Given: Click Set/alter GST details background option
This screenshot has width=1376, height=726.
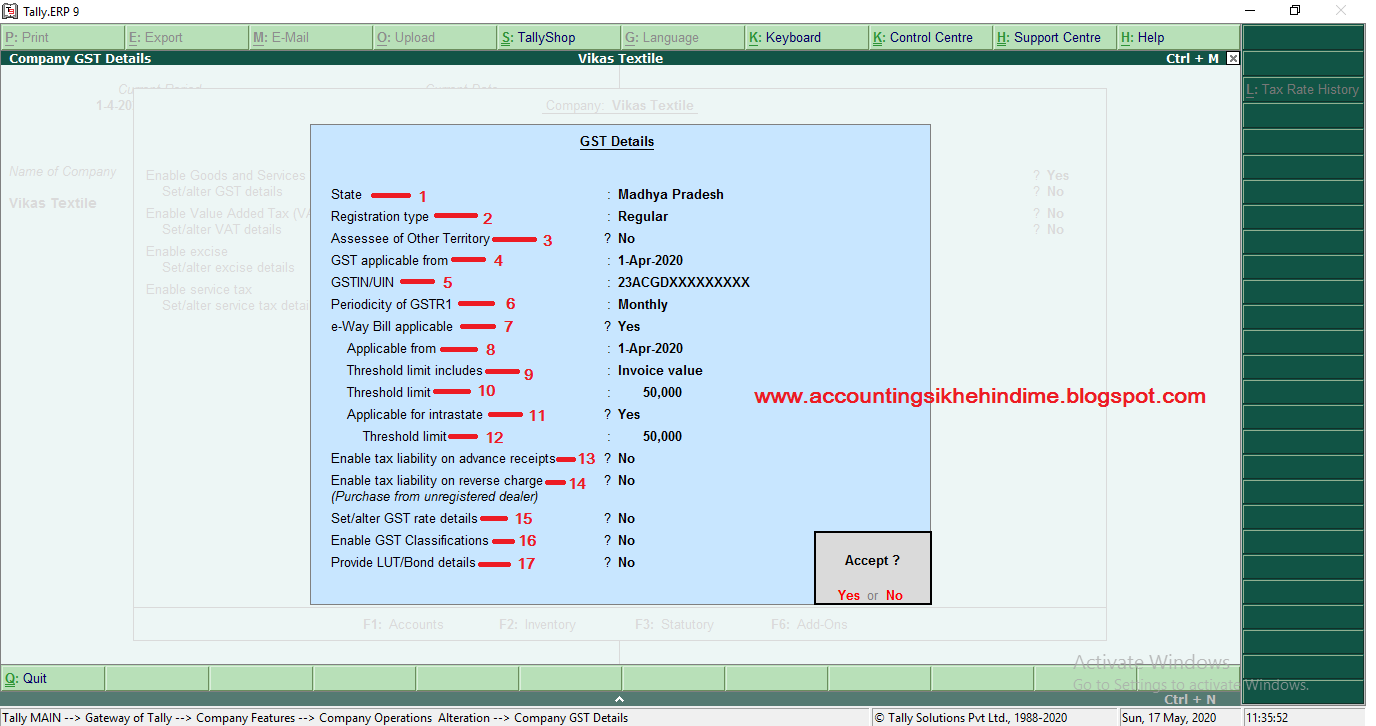Looking at the screenshot, I should pos(222,191).
